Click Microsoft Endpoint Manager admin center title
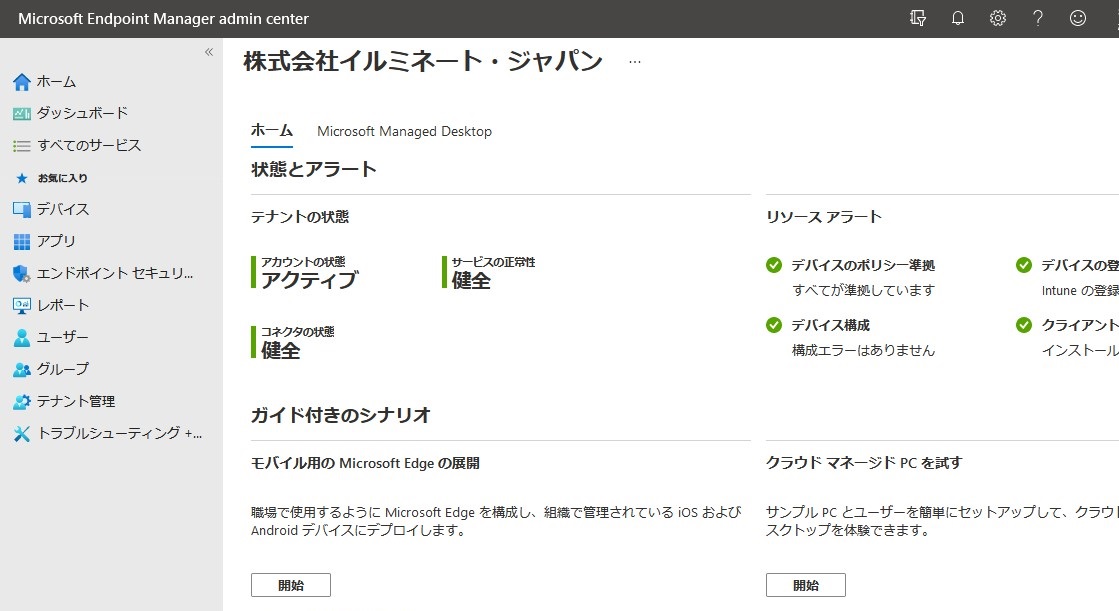The height and width of the screenshot is (611, 1119). [x=163, y=19]
